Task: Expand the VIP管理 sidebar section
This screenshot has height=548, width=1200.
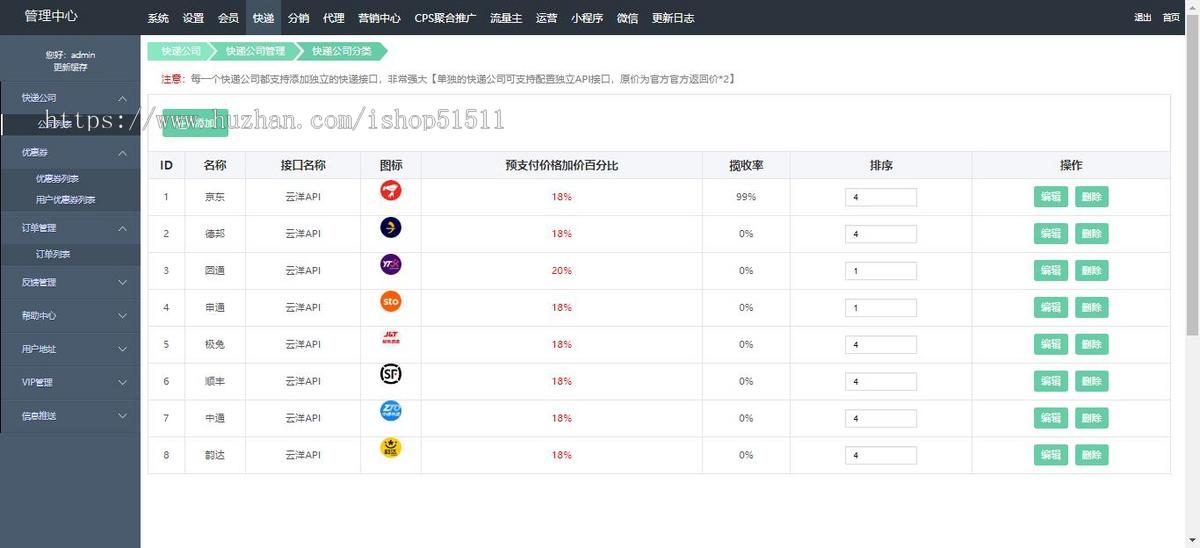Action: (70, 382)
